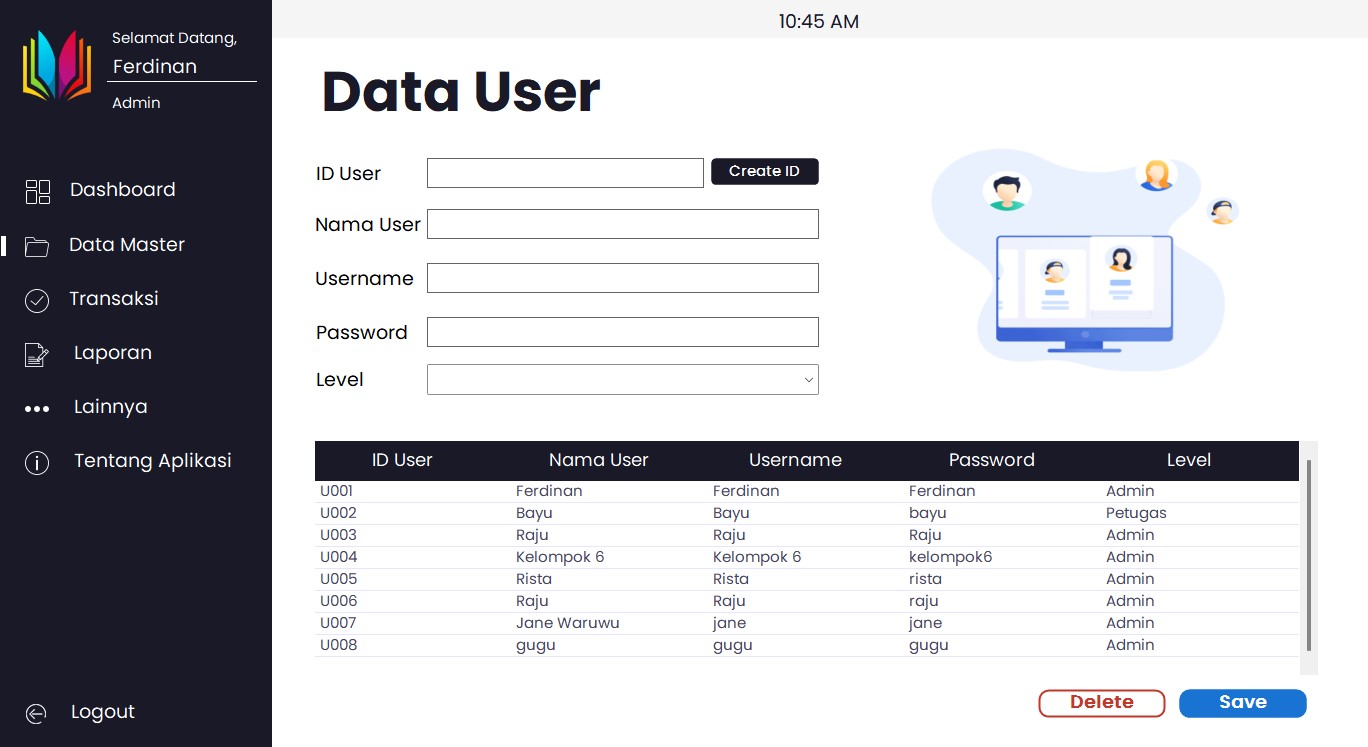Select the U005 row ID cell
The height and width of the screenshot is (747, 1368).
(x=338, y=579)
